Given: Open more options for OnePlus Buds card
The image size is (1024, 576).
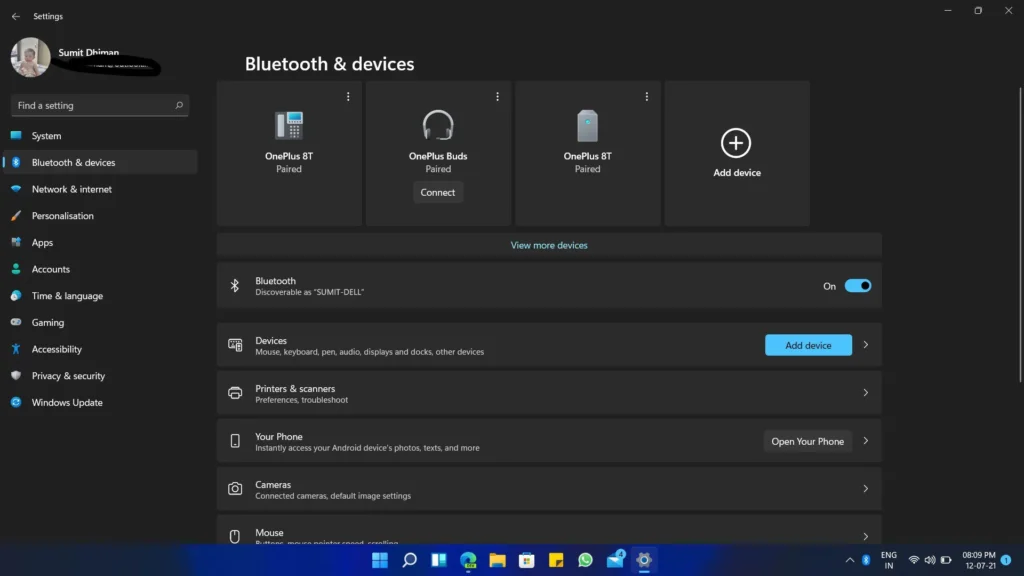Looking at the screenshot, I should tap(498, 97).
